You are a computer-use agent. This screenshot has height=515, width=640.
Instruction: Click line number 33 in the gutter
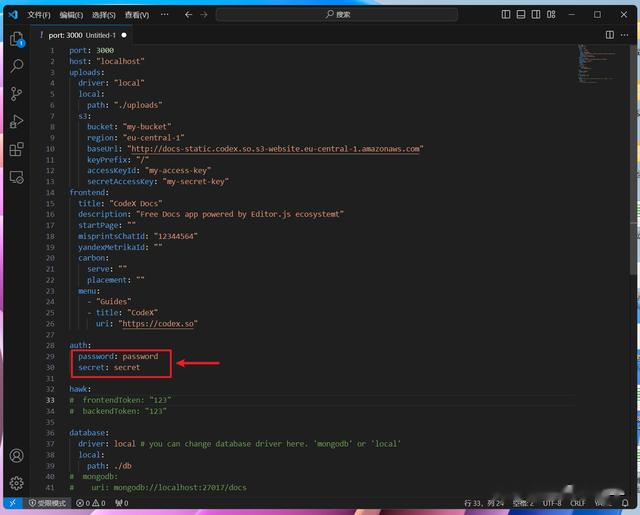(x=50, y=400)
